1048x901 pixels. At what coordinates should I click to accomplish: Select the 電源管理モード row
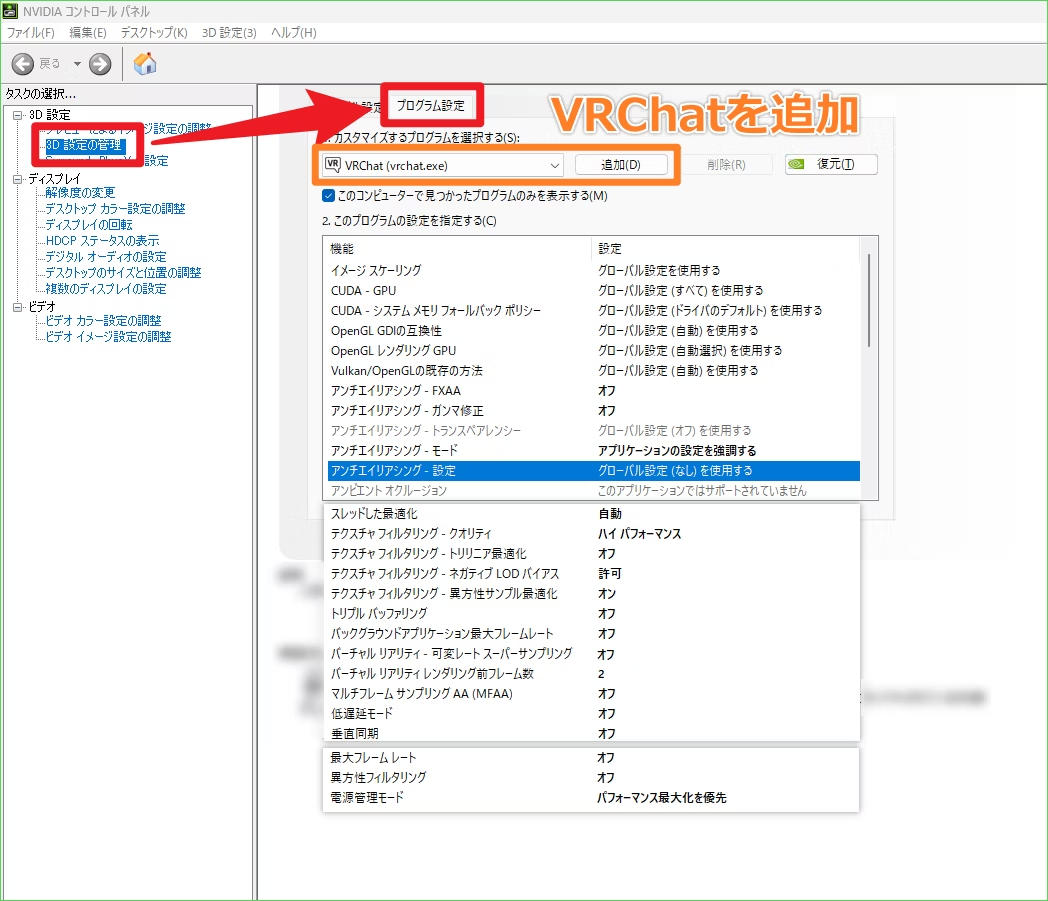594,798
